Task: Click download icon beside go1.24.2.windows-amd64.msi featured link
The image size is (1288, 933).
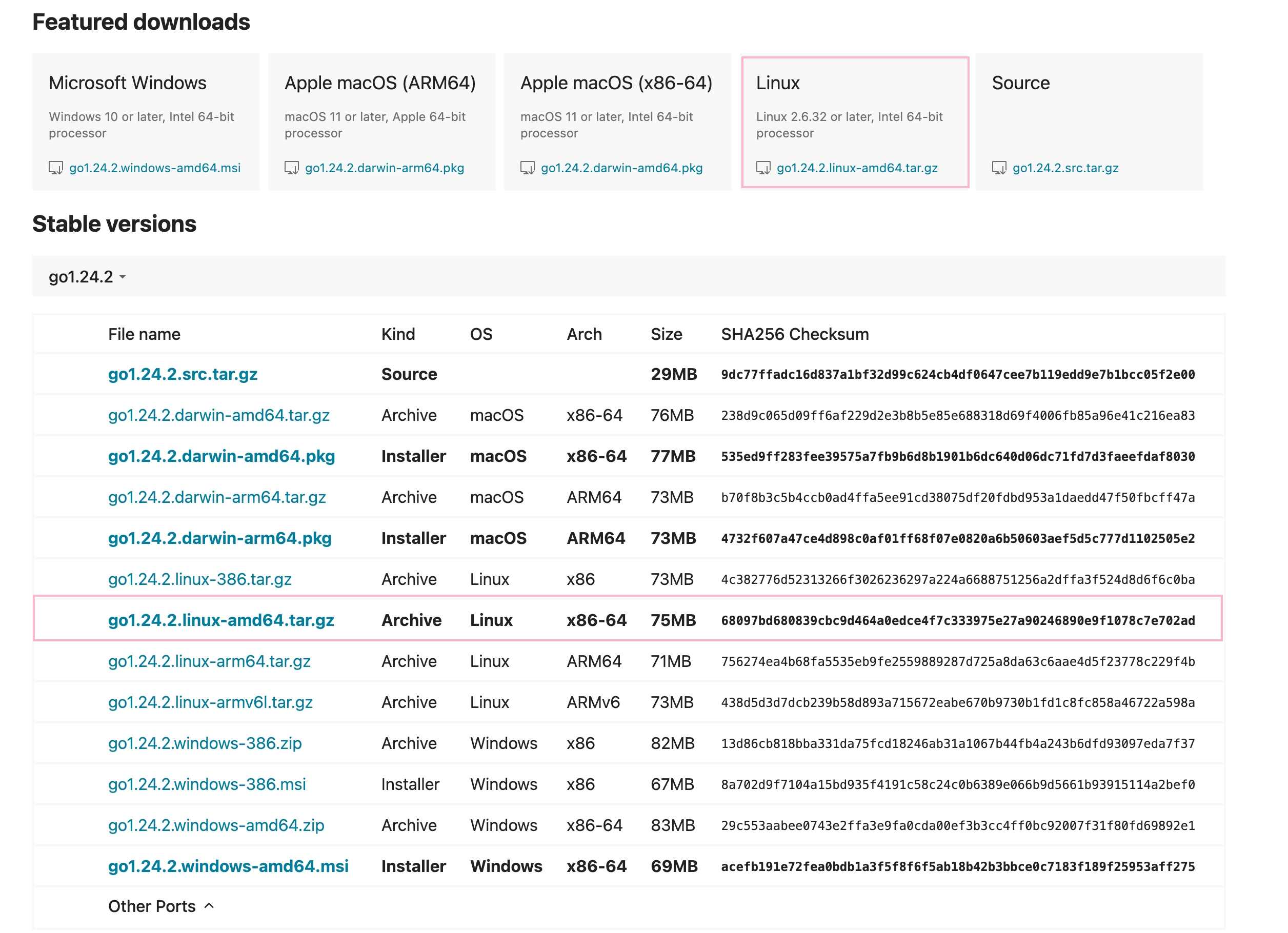Action: (x=56, y=168)
